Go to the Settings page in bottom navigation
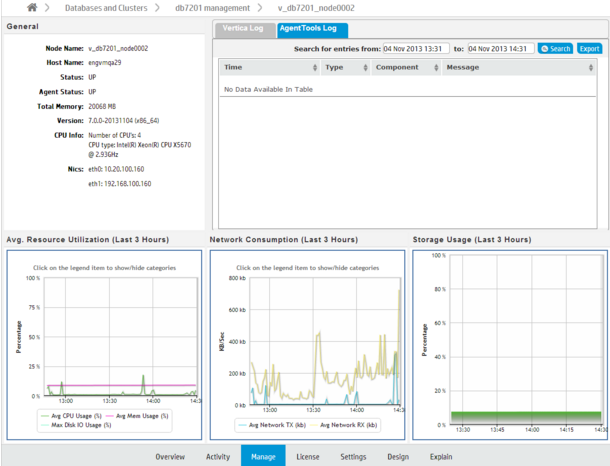This screenshot has height=466, width=610. tap(352, 457)
